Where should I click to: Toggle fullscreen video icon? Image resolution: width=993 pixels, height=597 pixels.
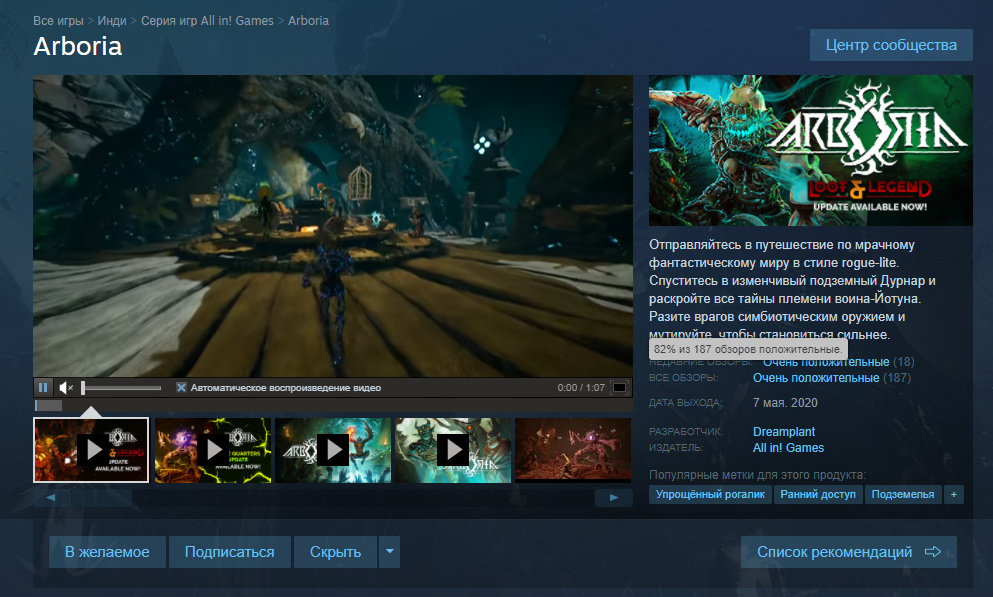coord(619,387)
